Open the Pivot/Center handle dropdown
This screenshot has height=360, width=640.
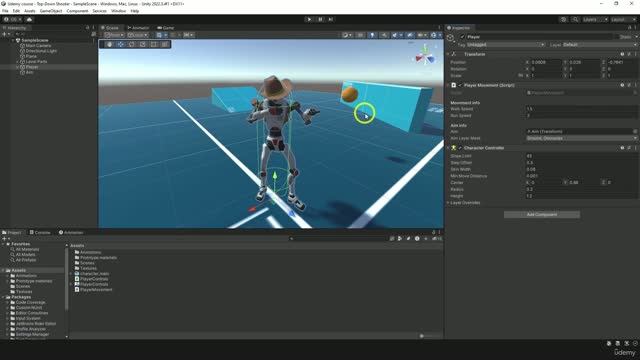(114, 35)
